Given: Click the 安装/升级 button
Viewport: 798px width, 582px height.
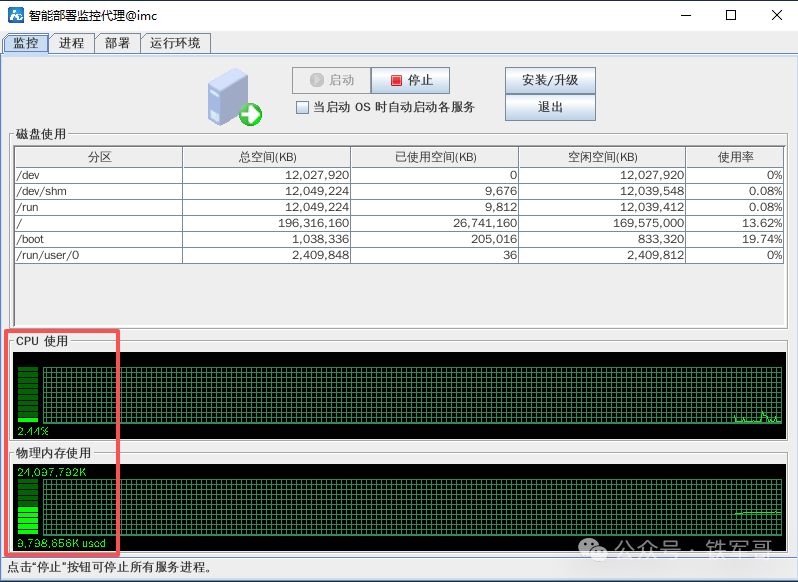Looking at the screenshot, I should pyautogui.click(x=550, y=80).
